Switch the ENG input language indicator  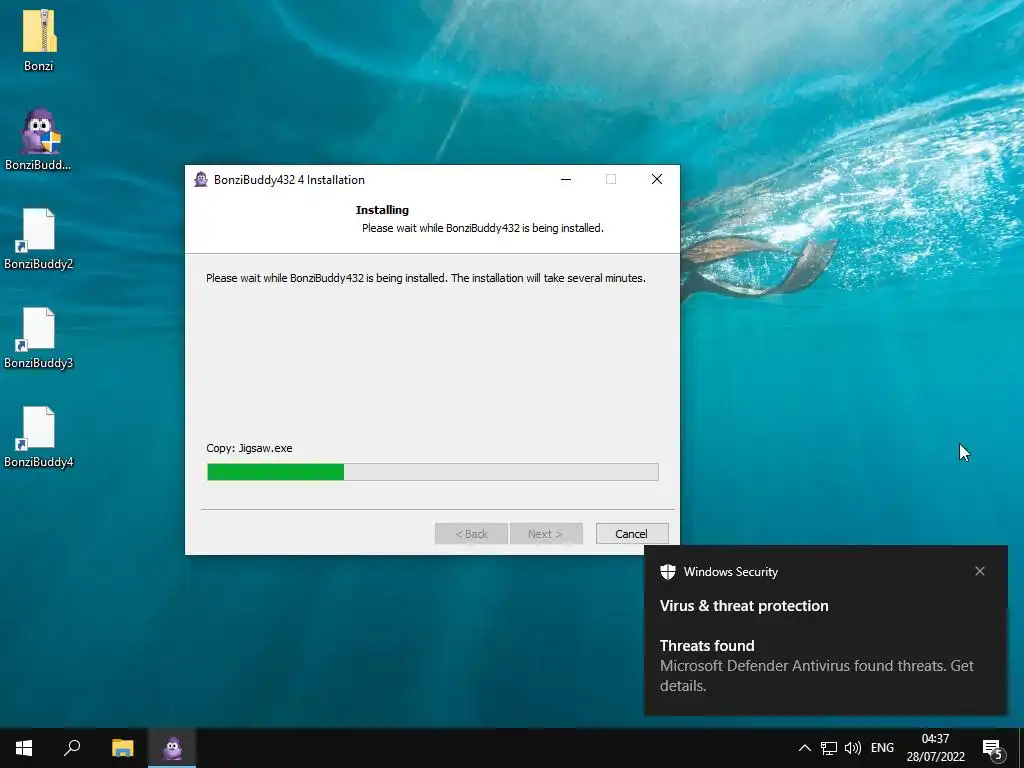(x=882, y=748)
